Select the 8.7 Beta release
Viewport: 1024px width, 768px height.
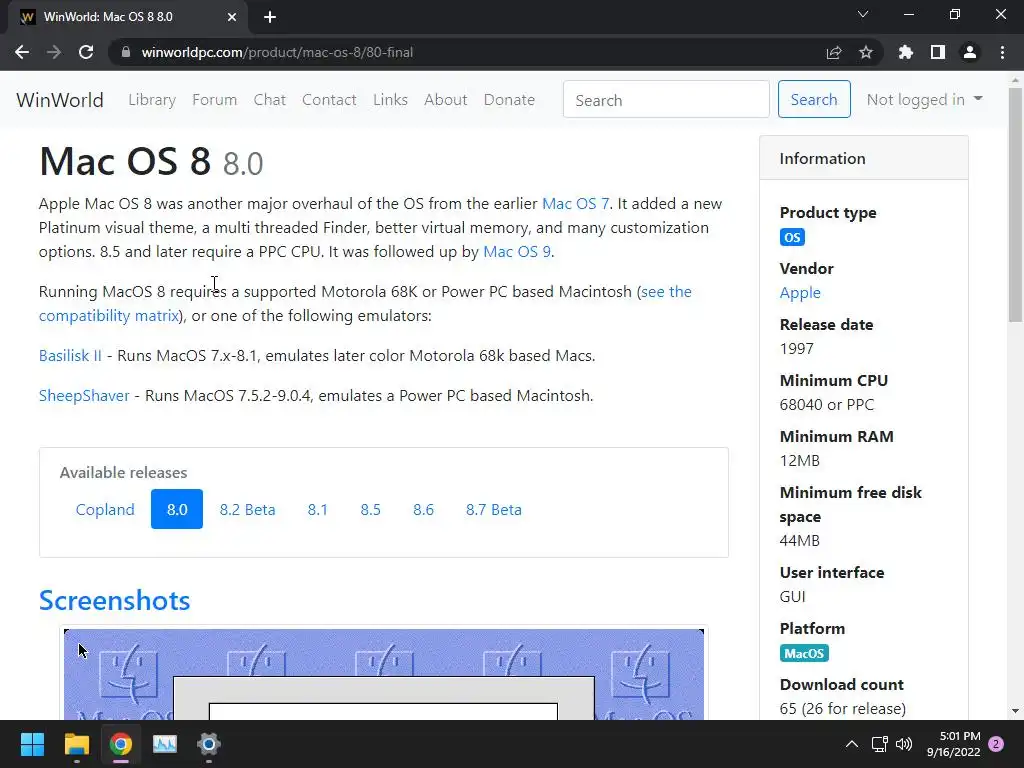(494, 509)
